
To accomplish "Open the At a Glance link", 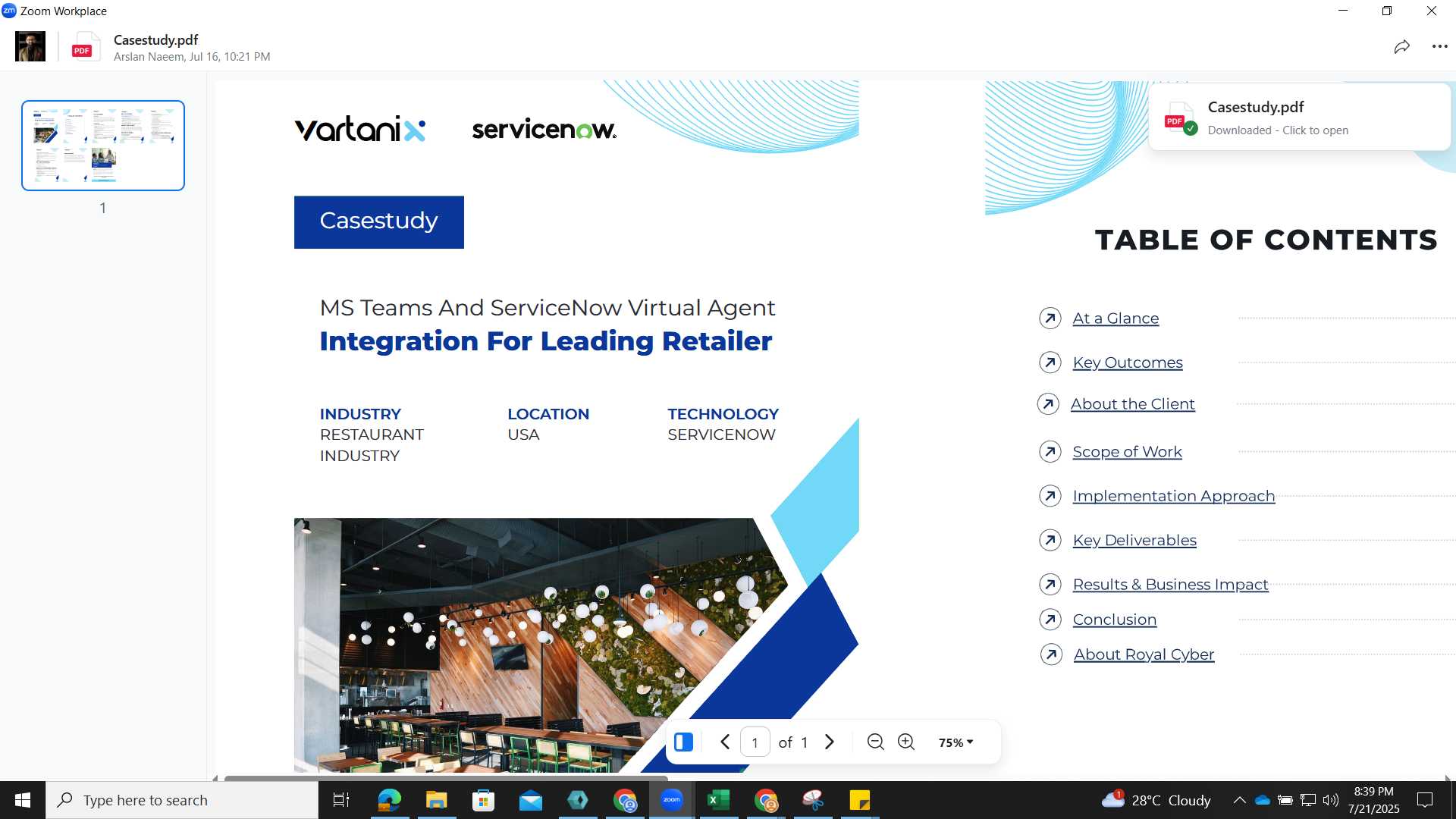I will coord(1116,318).
